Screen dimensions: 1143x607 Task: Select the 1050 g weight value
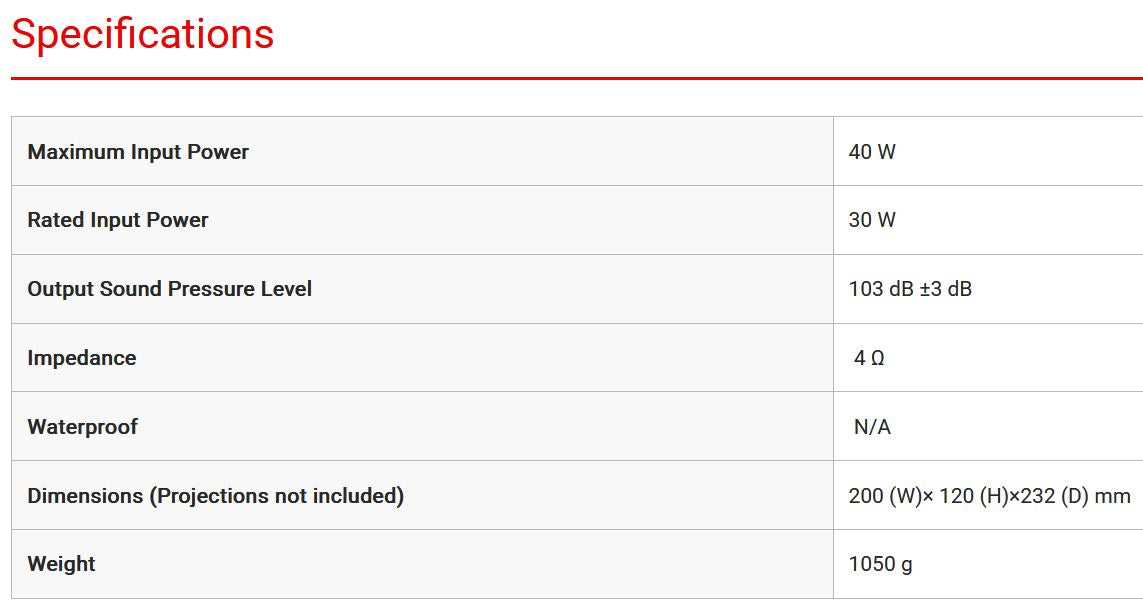(880, 564)
